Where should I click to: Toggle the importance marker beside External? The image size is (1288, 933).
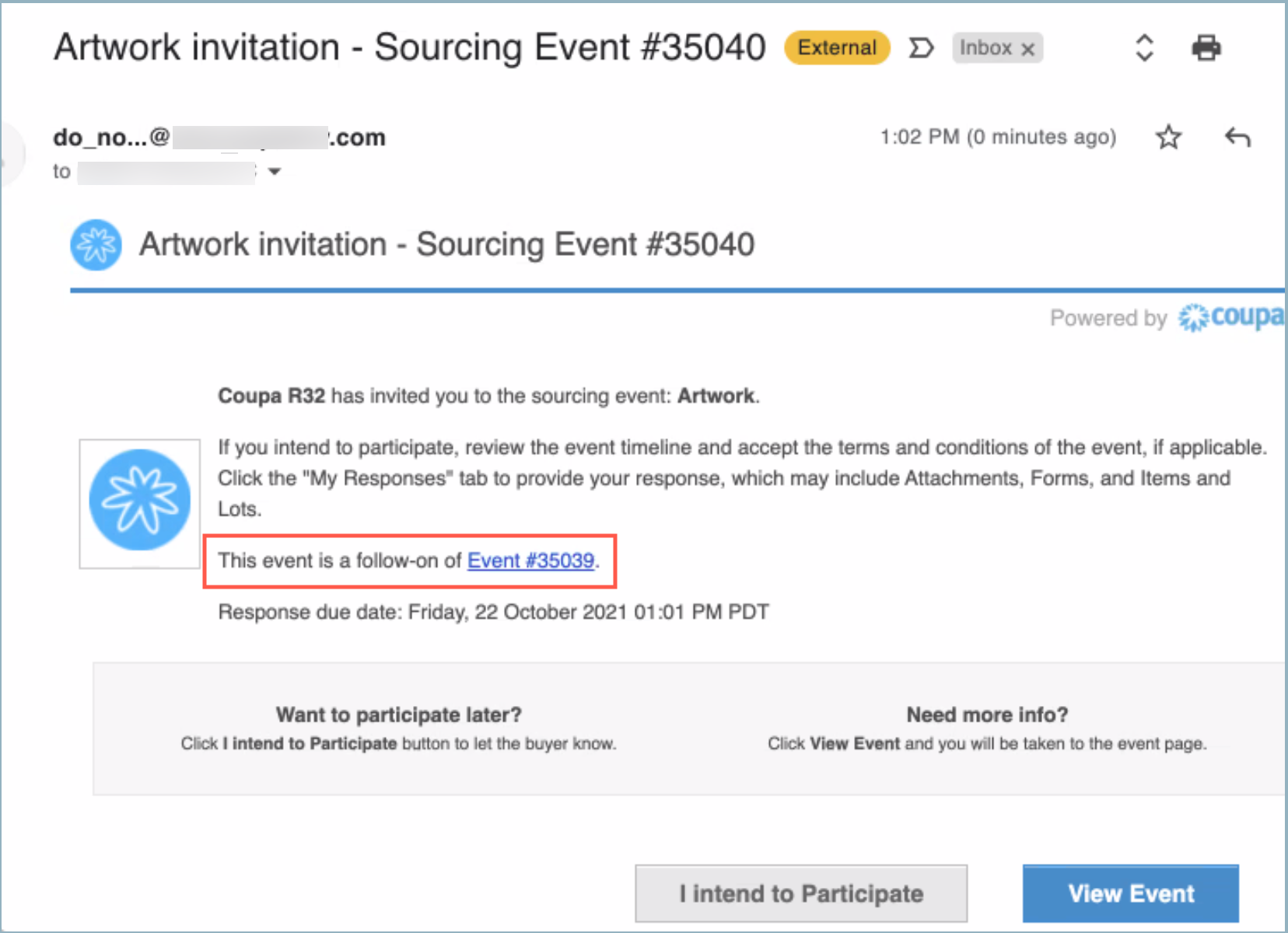tap(921, 48)
